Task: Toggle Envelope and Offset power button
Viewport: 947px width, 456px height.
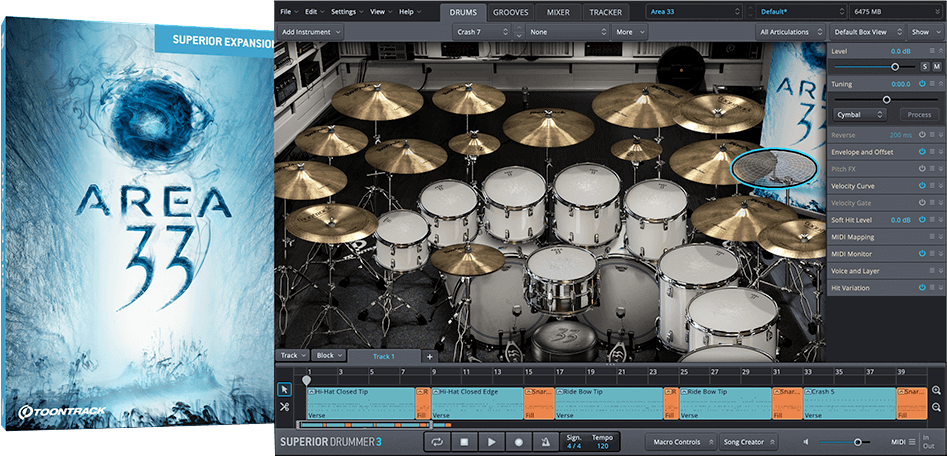Action: 922,152
